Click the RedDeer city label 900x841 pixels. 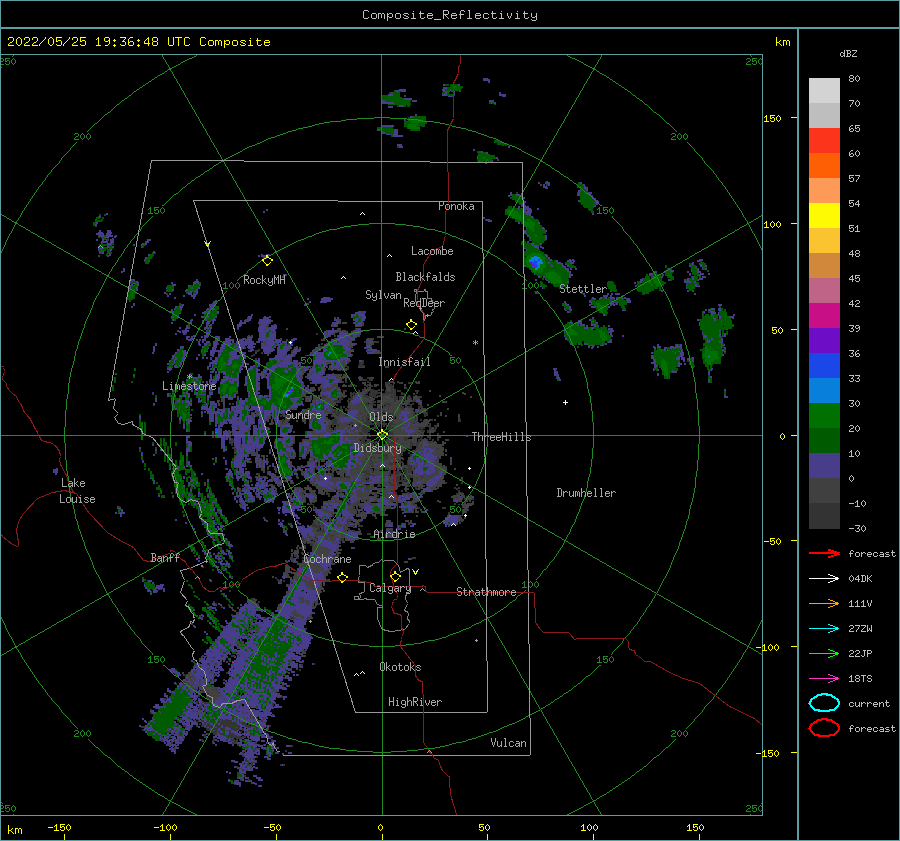[x=424, y=303]
